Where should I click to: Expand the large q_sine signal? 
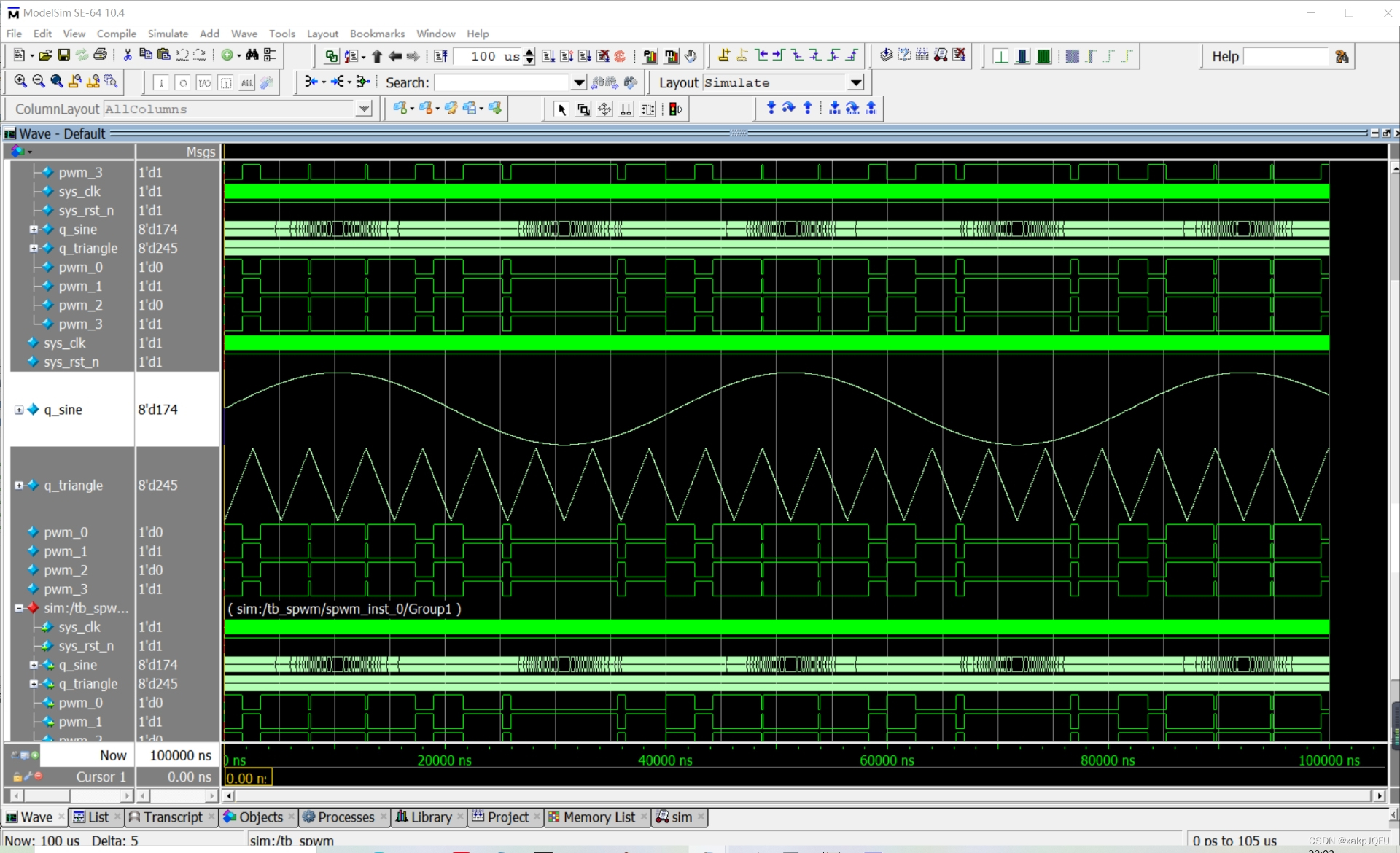pos(19,410)
